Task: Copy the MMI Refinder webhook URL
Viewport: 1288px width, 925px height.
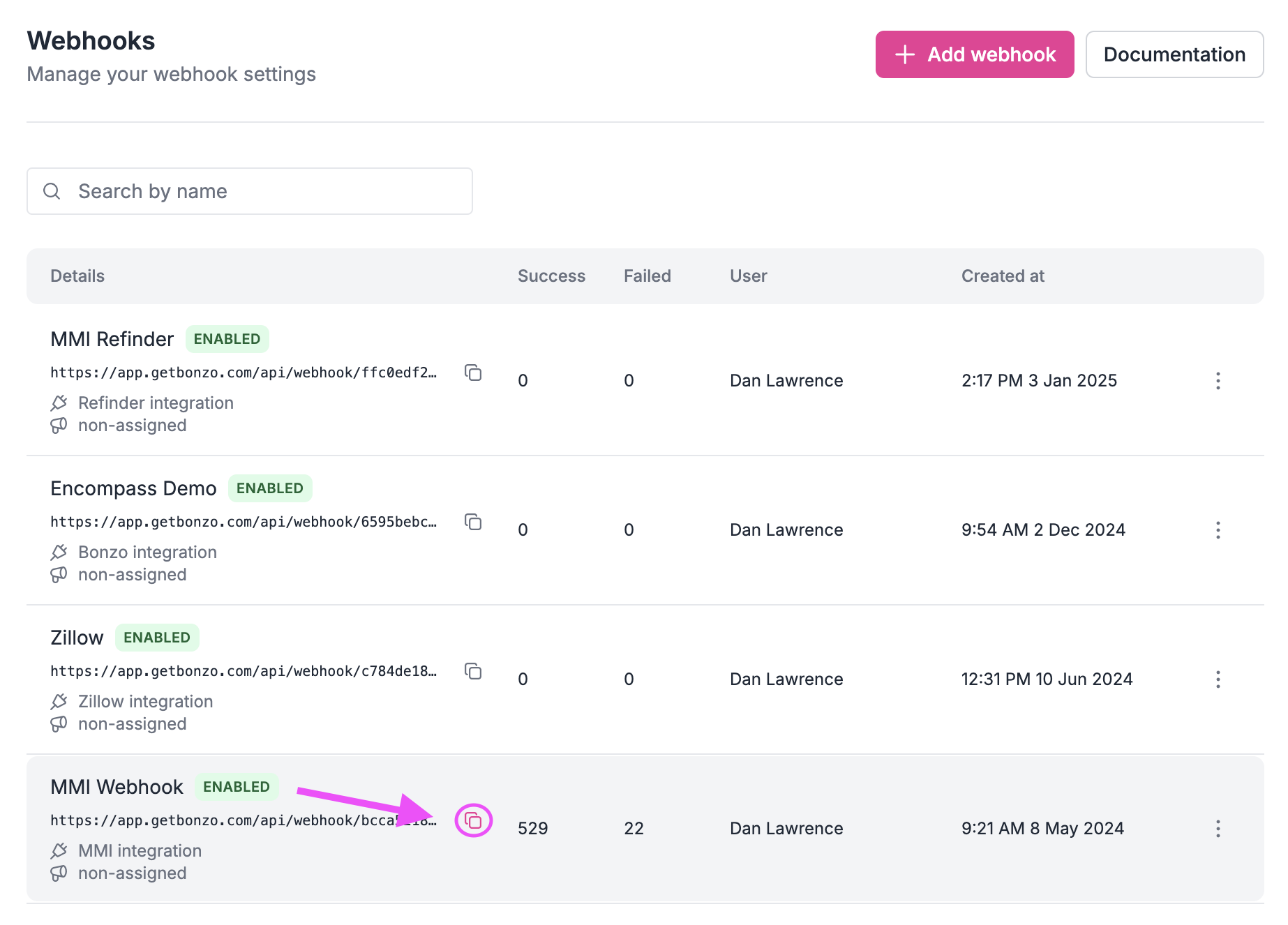Action: [x=474, y=373]
